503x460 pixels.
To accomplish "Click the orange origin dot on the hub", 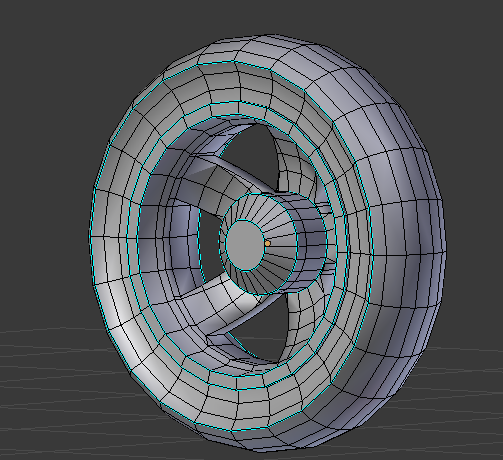I will tap(267, 244).
